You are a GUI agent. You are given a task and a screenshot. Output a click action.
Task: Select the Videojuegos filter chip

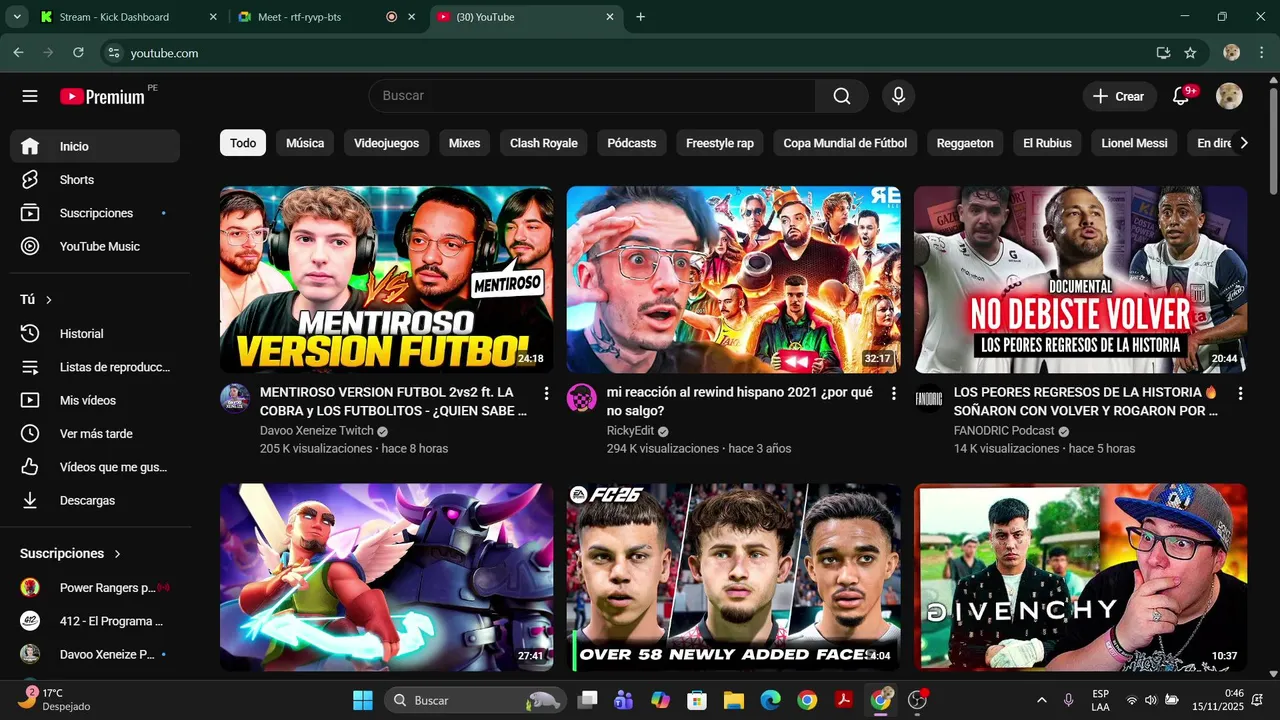pyautogui.click(x=386, y=143)
